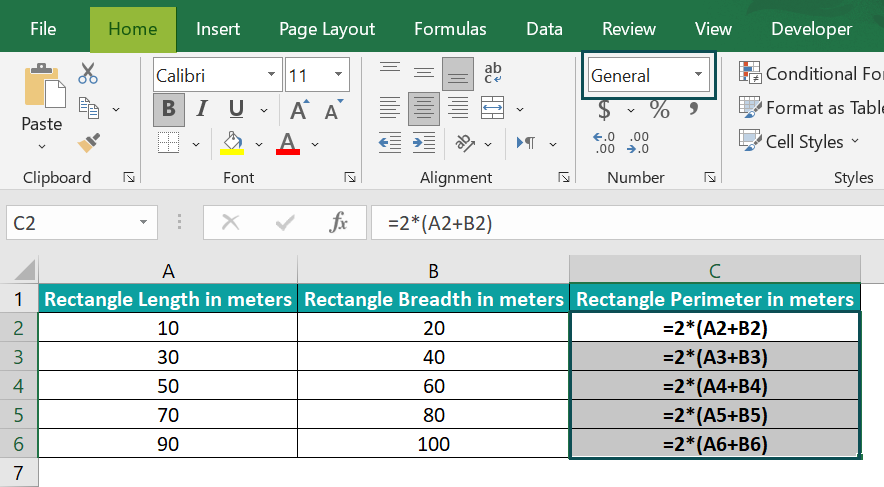
Task: Align text left
Action: (390, 108)
